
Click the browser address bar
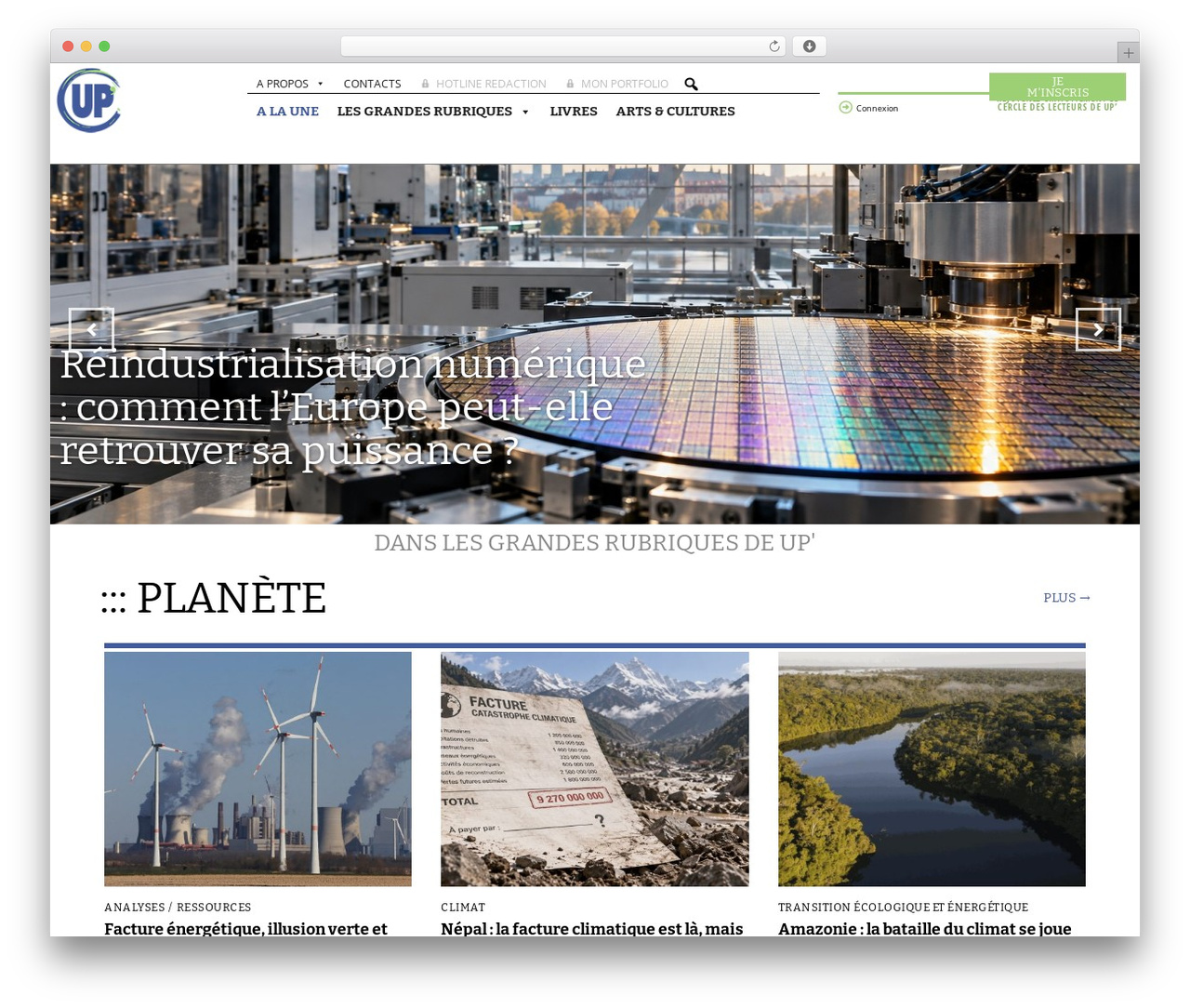click(563, 46)
